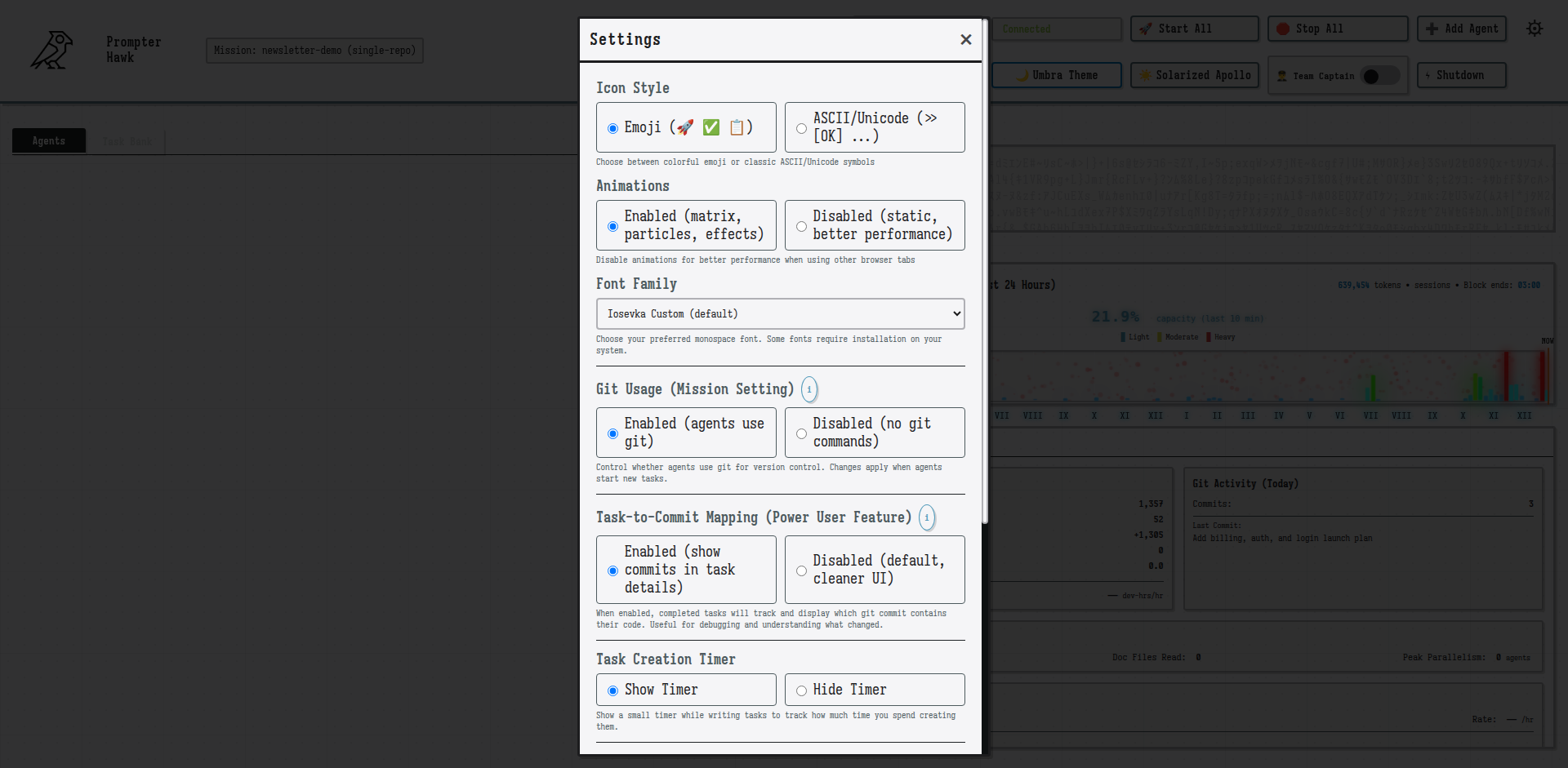Click the sun icon on Solarized Apollo

click(1145, 75)
